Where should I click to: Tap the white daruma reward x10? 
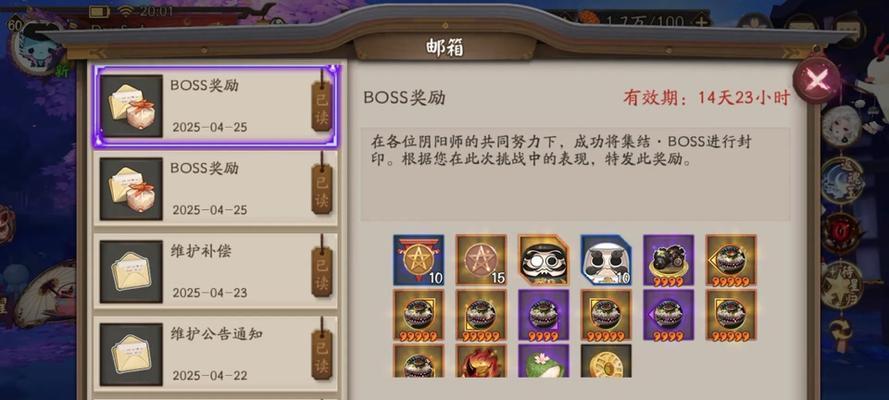point(606,259)
